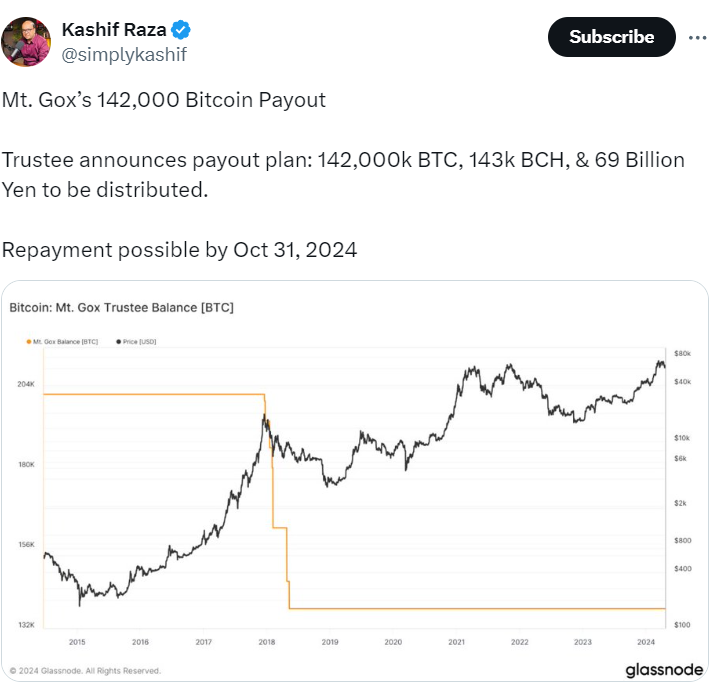
Task: Click the orange Mt. Gox Balance legend dot
Action: coord(28,342)
